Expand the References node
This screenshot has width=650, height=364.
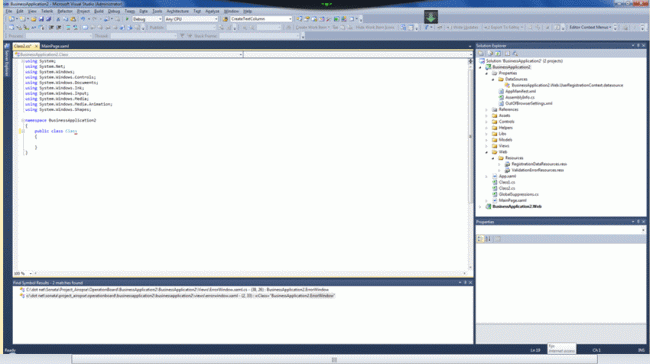(487, 110)
